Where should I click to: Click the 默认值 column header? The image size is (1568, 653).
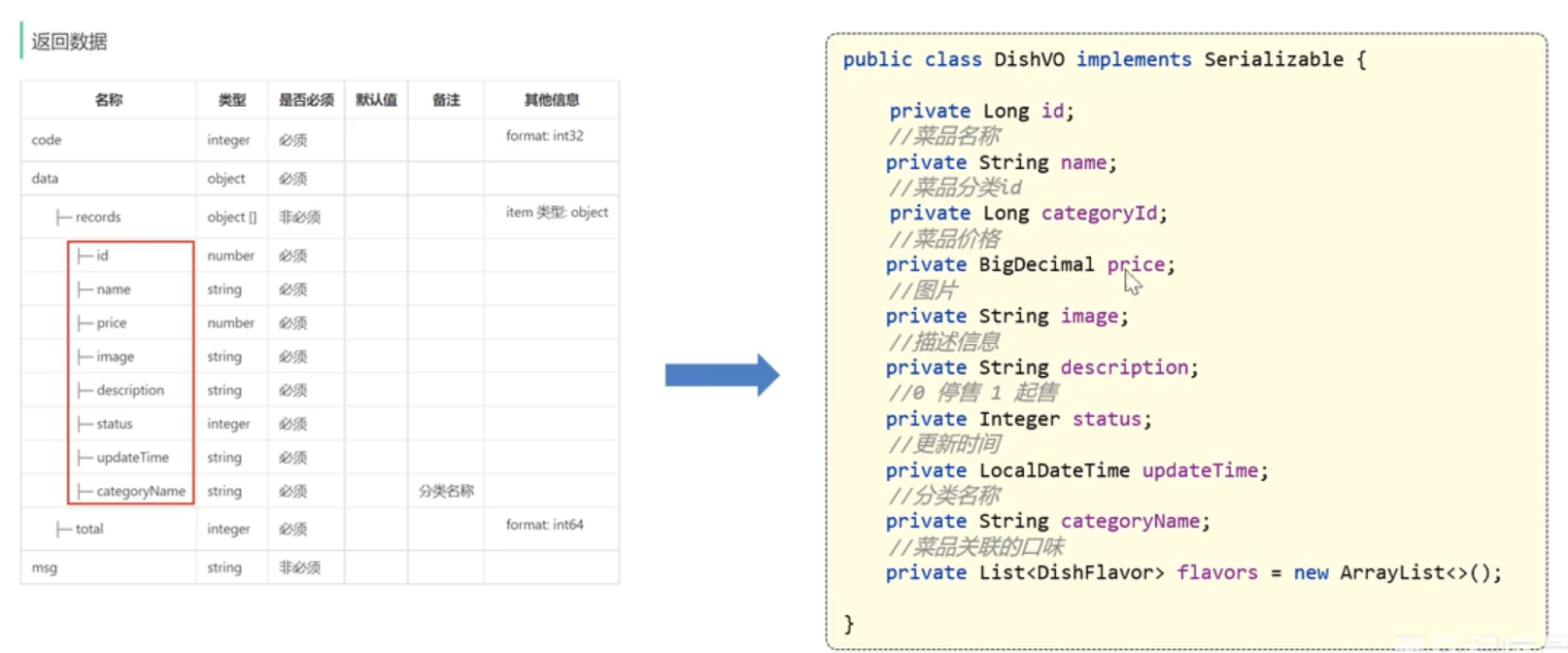376,100
